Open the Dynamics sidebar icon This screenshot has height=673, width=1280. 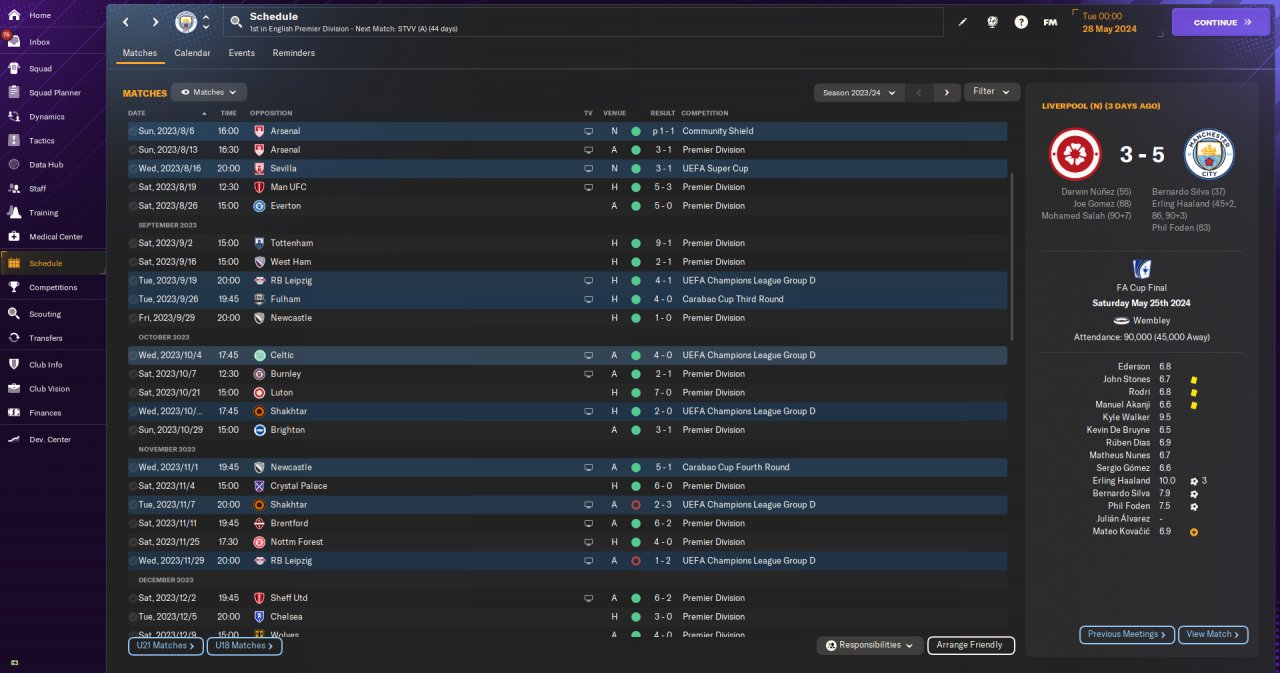pyautogui.click(x=14, y=117)
